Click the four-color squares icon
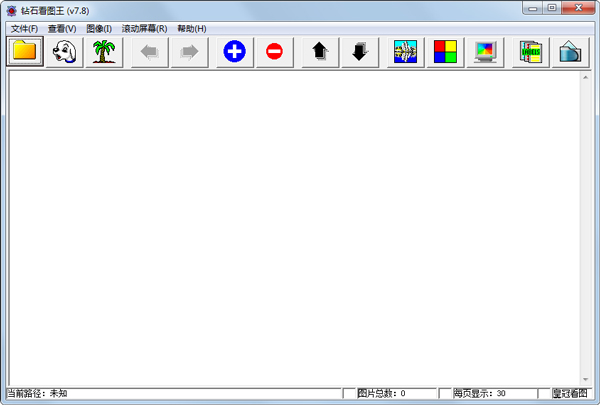Viewport: 600px width, 405px height. click(445, 51)
